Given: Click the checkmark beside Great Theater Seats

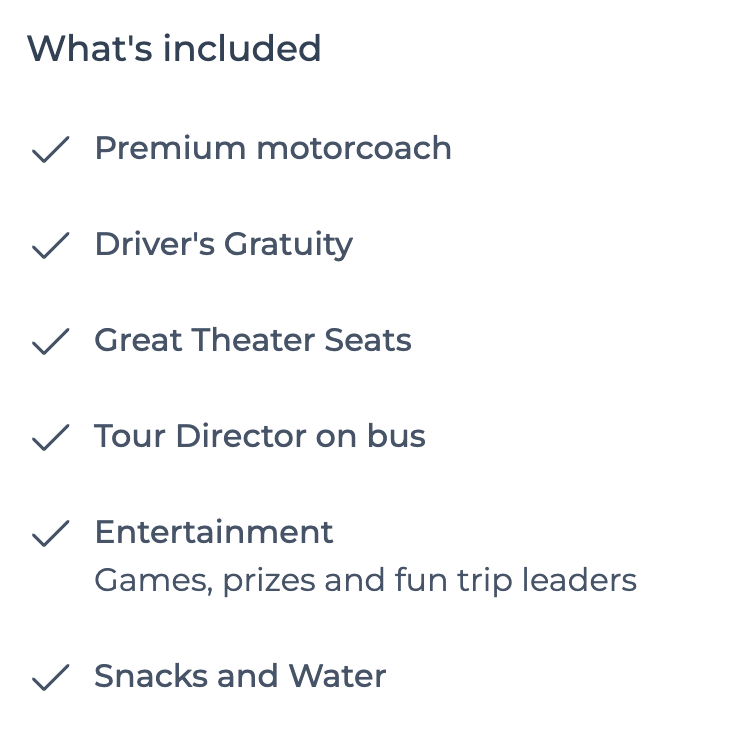Looking at the screenshot, I should (x=51, y=341).
